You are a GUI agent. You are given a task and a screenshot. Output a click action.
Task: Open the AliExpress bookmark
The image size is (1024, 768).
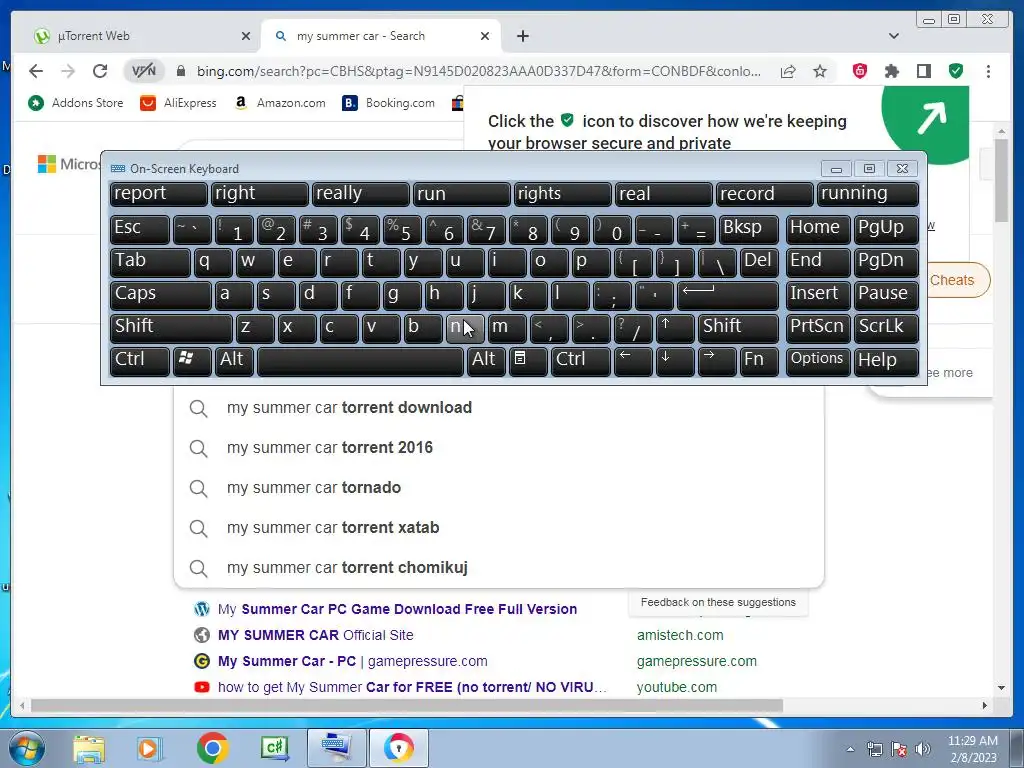[x=178, y=103]
